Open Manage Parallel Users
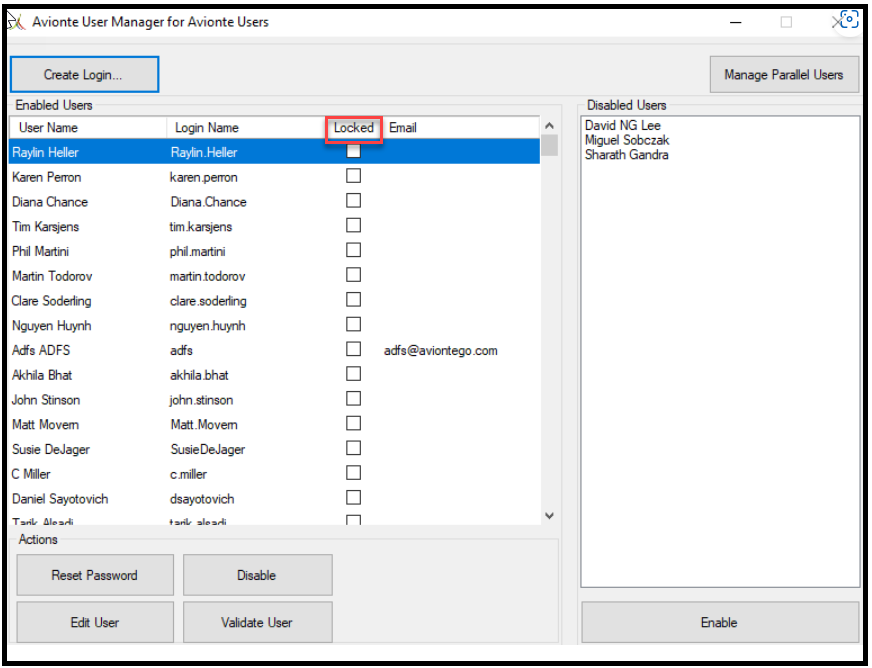 point(784,75)
